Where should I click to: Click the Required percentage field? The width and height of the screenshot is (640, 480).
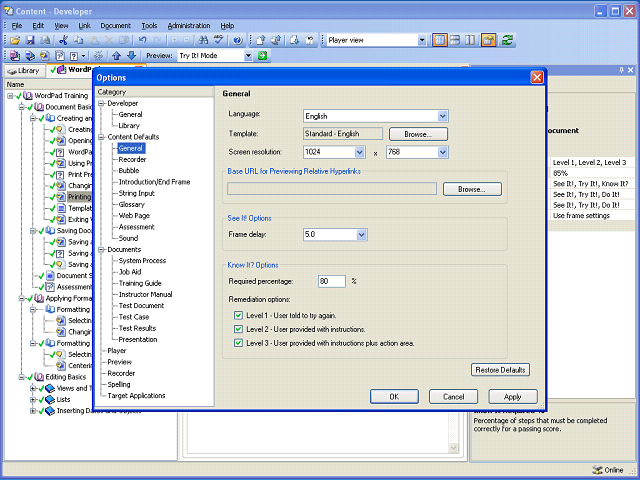pos(331,281)
